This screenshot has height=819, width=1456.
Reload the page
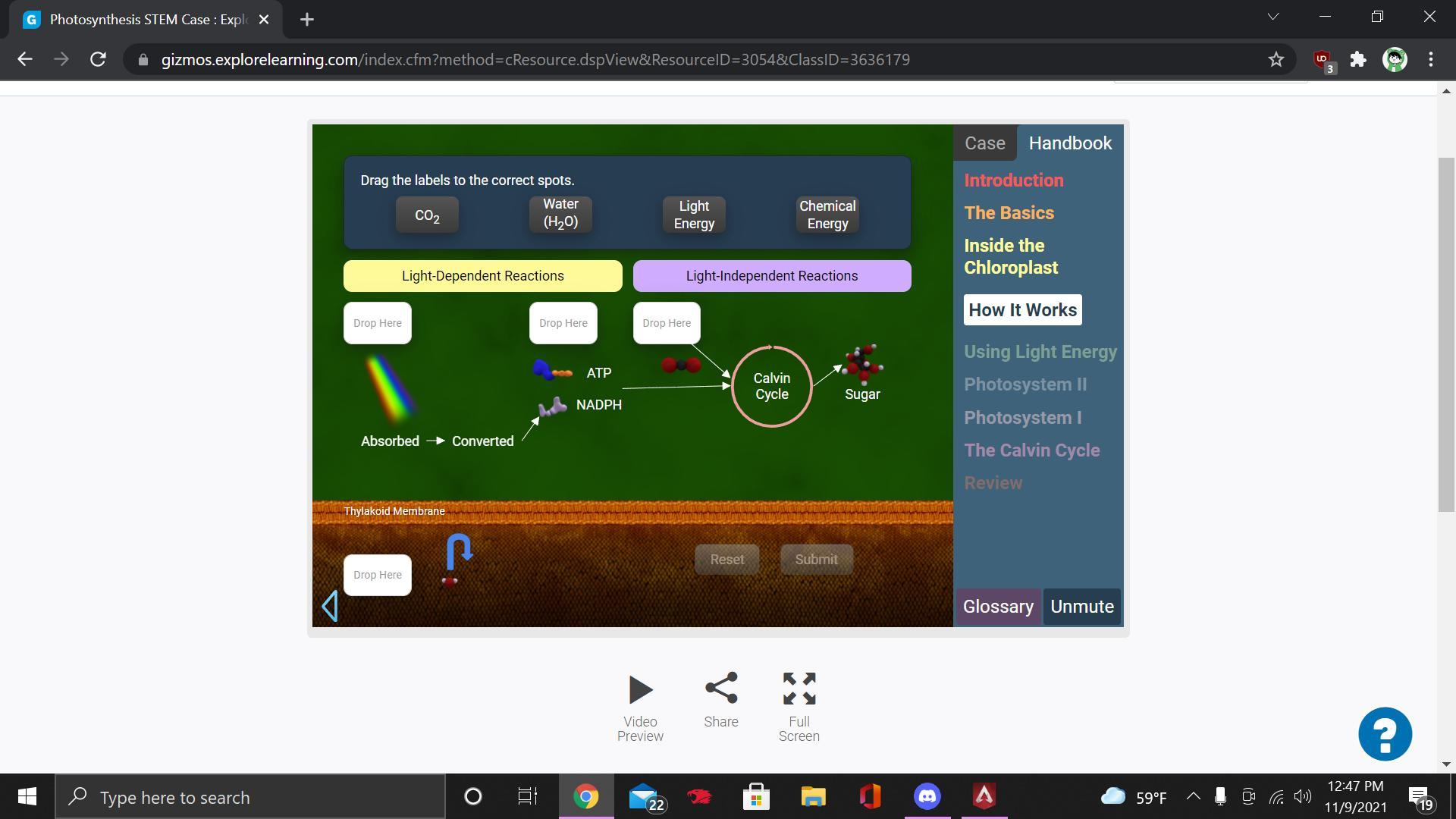[x=98, y=59]
